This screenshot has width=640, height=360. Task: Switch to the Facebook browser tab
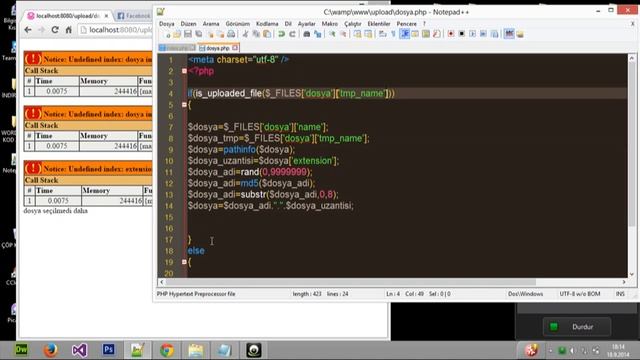134,16
